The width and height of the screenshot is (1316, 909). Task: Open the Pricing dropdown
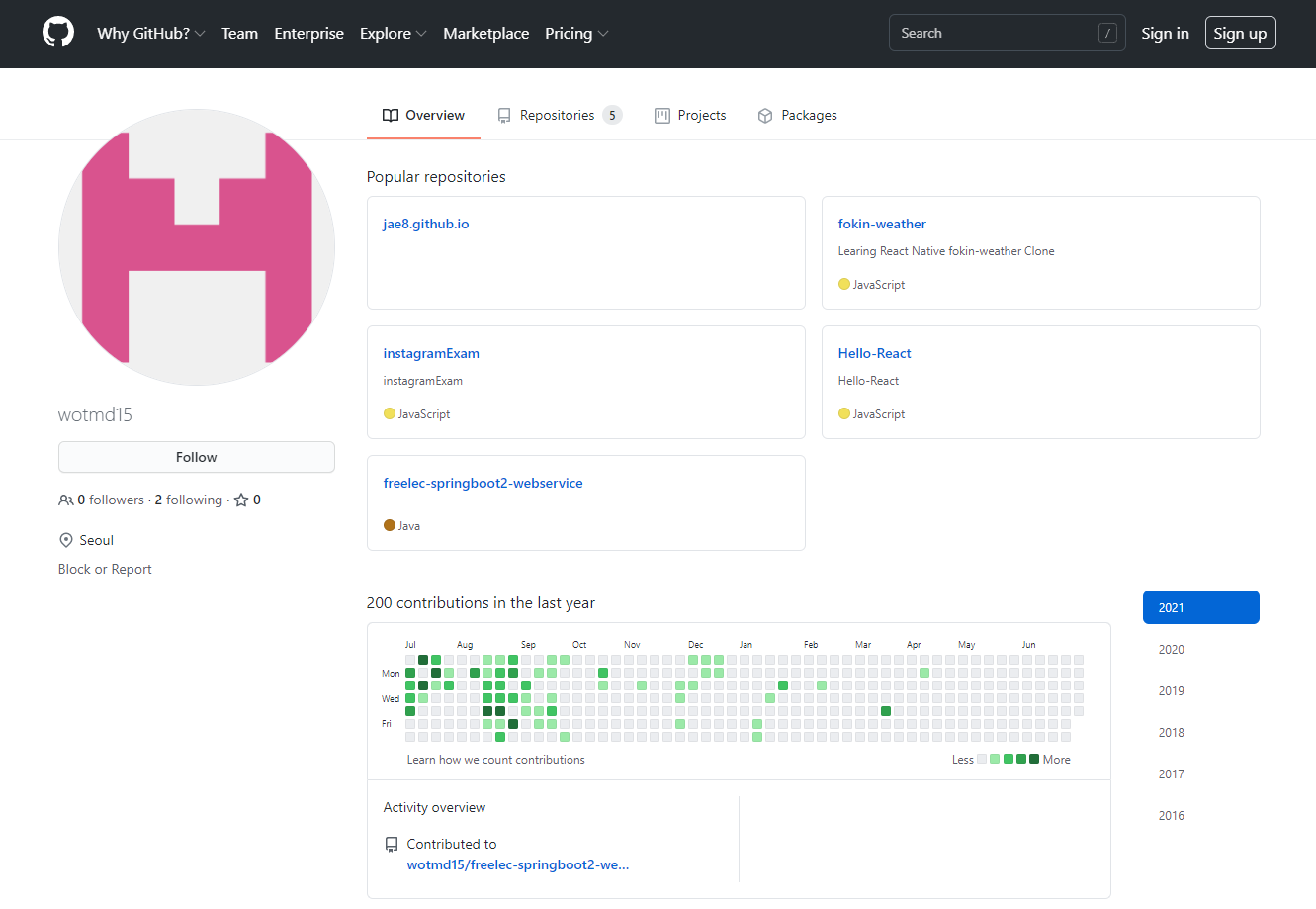603,34
